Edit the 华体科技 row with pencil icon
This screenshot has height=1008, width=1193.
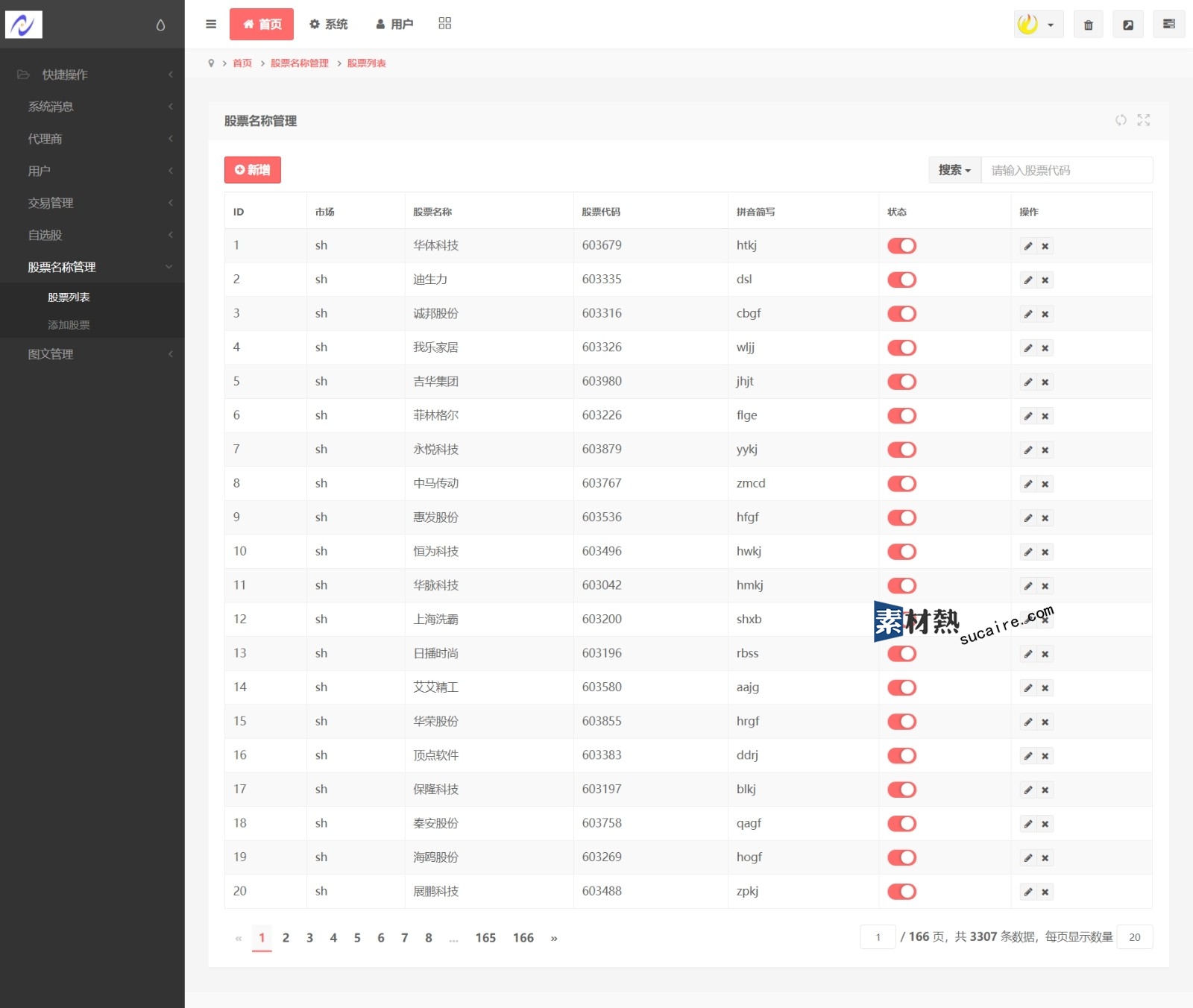point(1028,246)
